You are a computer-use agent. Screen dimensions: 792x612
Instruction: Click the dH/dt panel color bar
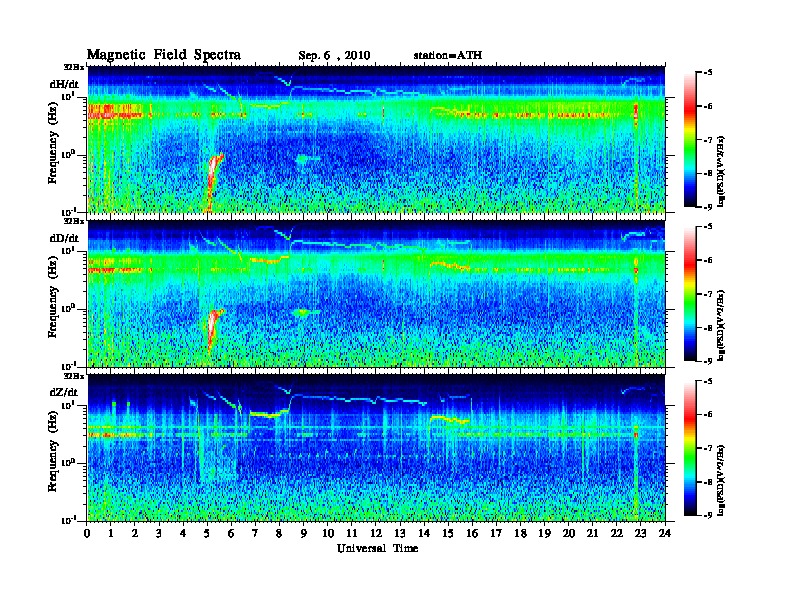coord(690,140)
